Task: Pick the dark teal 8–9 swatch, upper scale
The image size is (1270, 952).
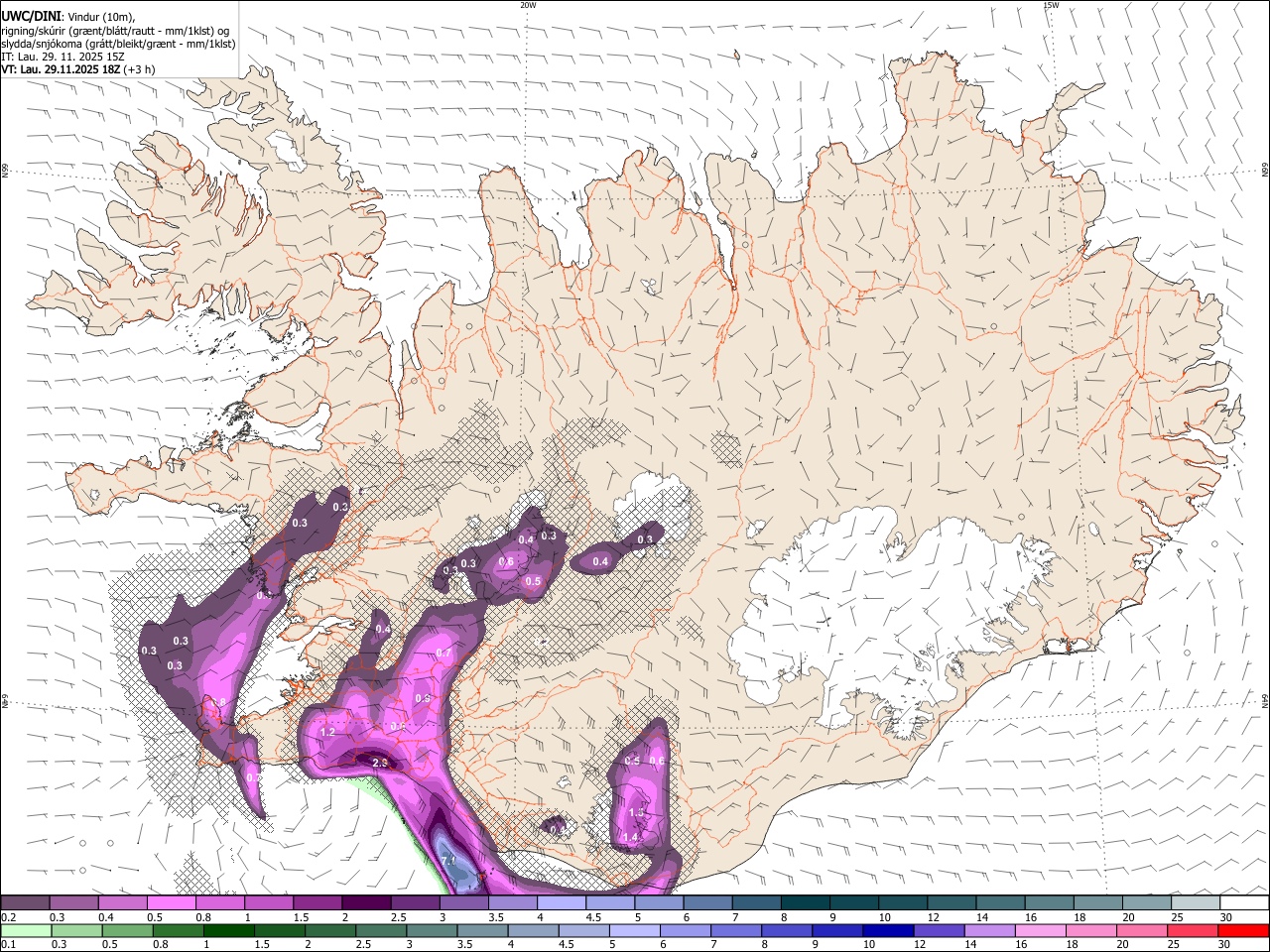Action: click(x=805, y=902)
